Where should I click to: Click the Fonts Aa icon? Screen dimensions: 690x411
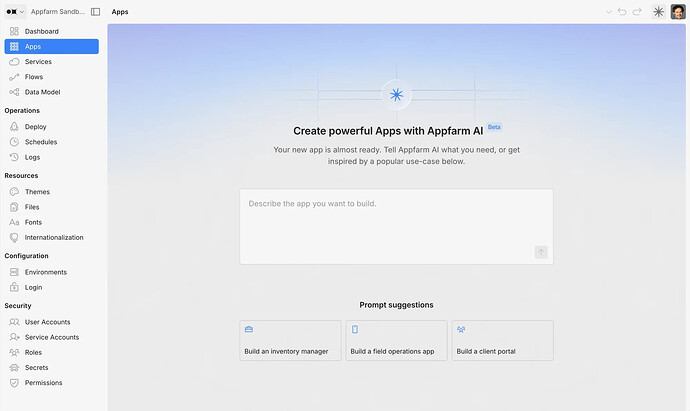pos(14,222)
